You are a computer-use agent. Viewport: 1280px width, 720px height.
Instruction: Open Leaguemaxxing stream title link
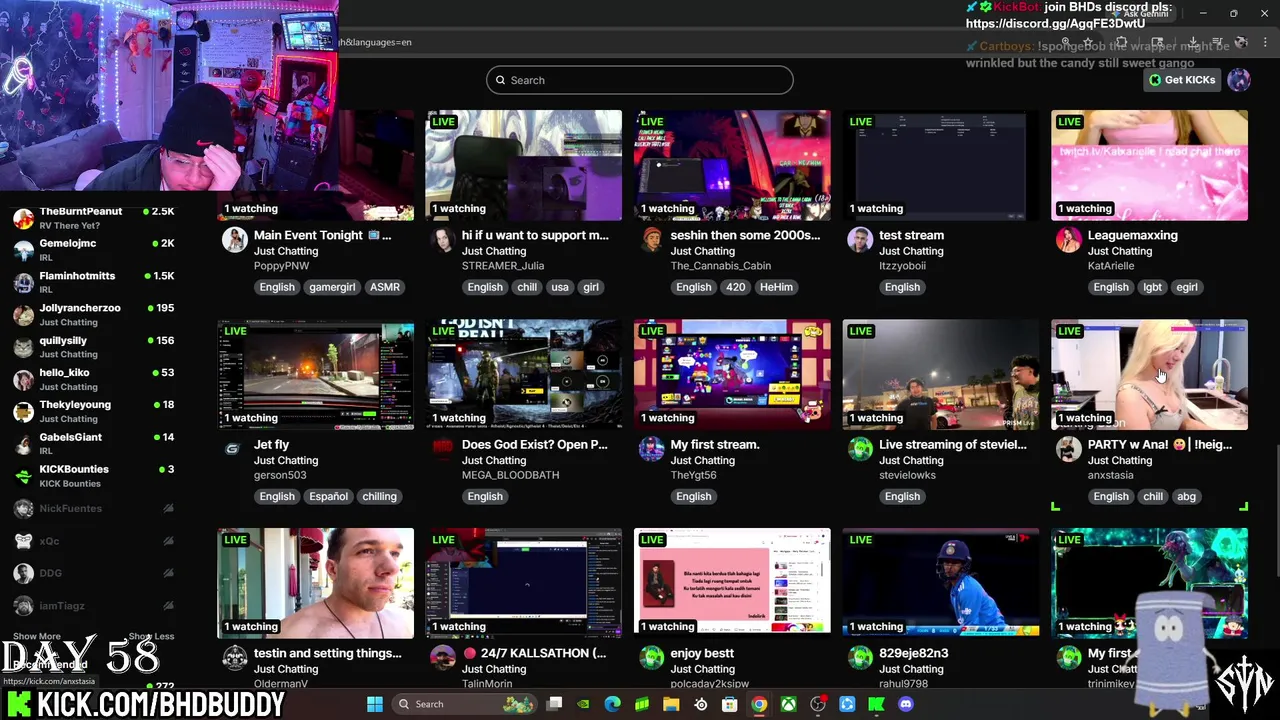[x=1133, y=235]
